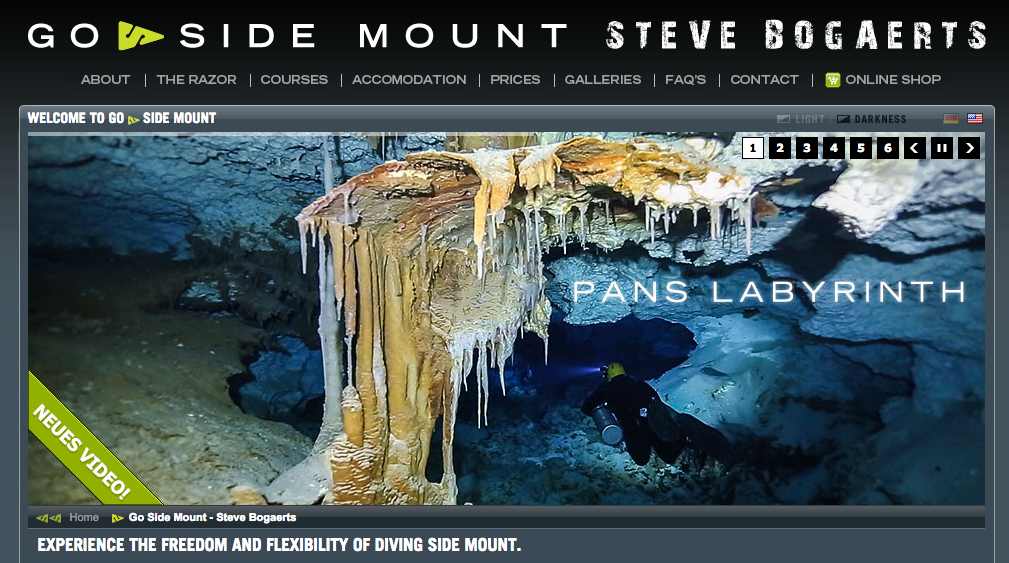Click the green logo arrow in header
This screenshot has height=563, width=1009.
[140, 35]
